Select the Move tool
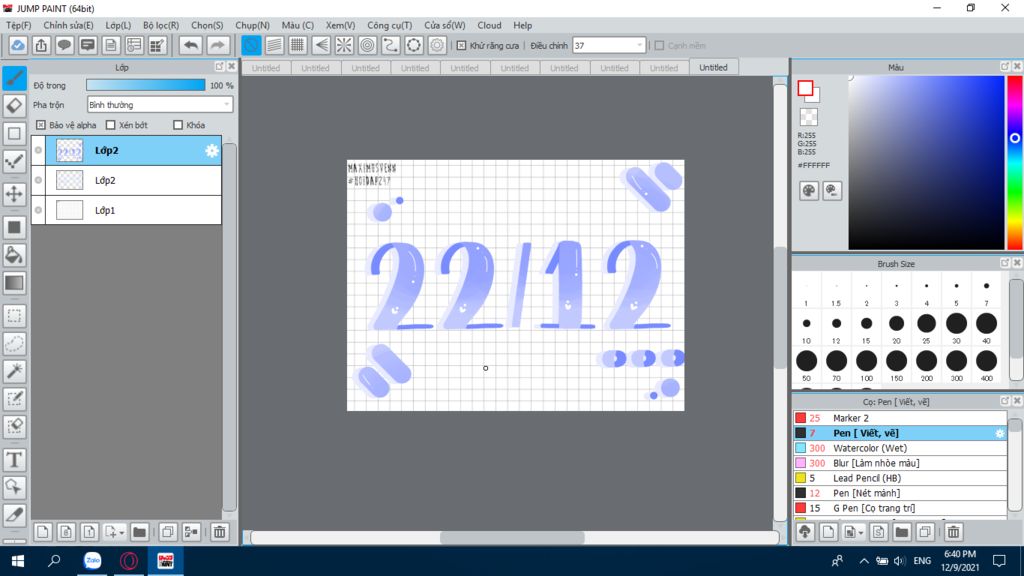Image resolution: width=1024 pixels, height=576 pixels. tap(14, 194)
